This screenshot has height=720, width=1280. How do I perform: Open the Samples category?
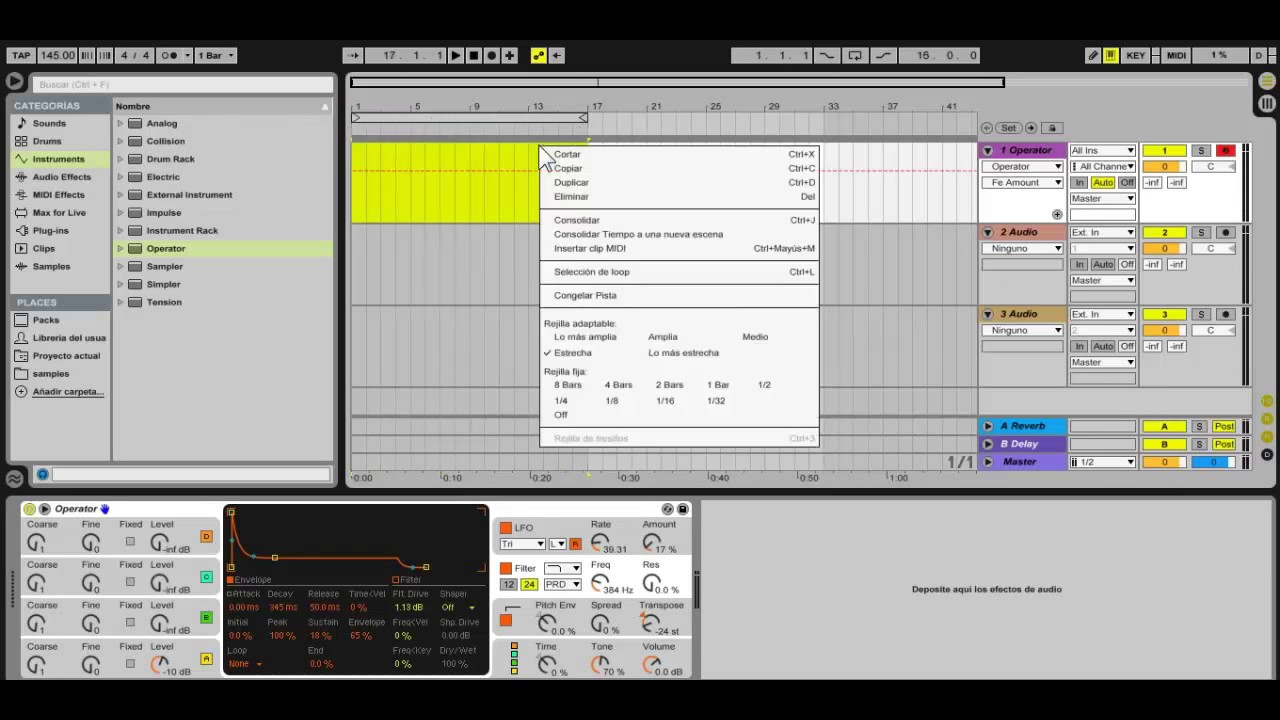(51, 267)
